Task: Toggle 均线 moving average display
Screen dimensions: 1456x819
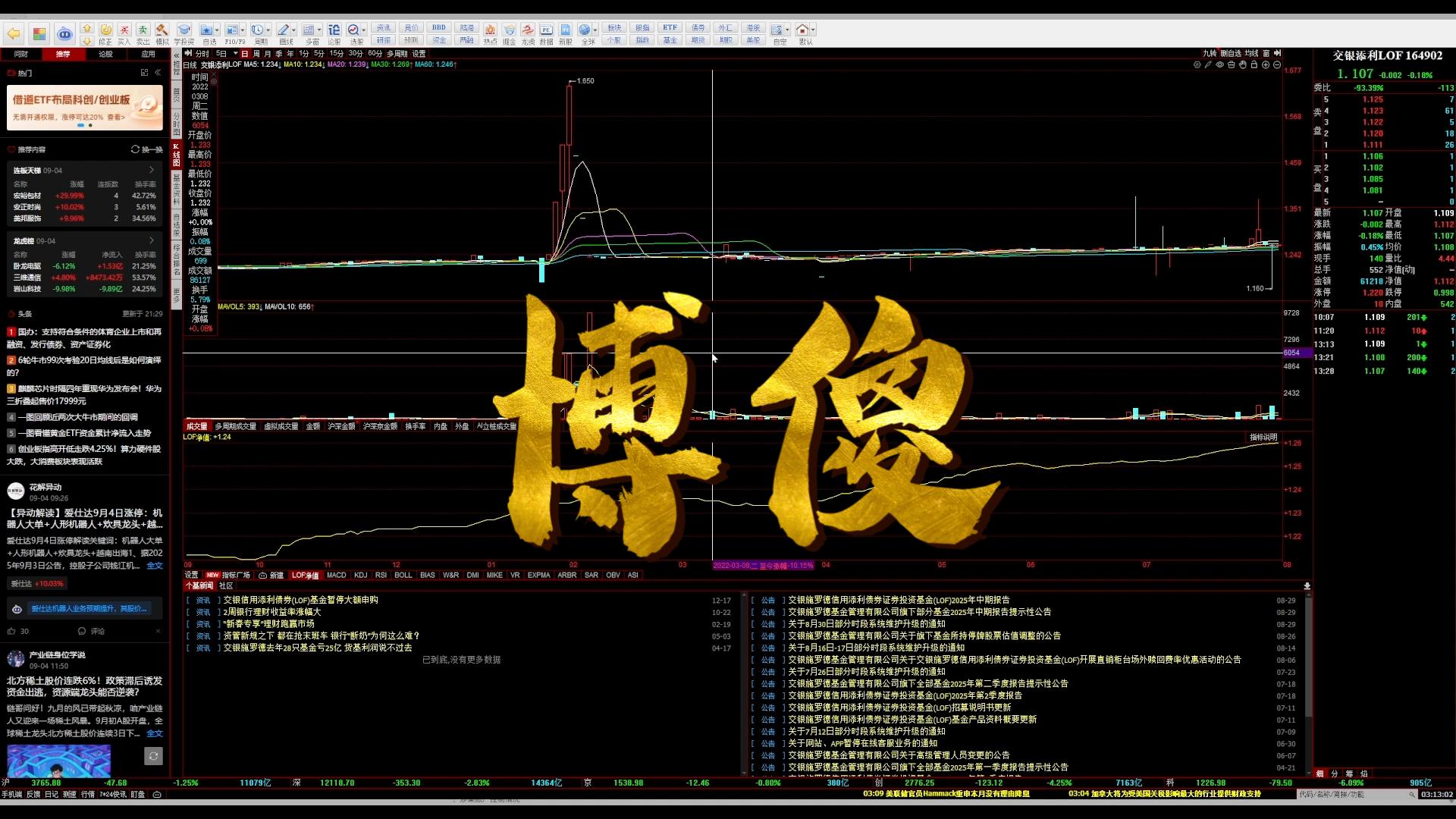Action: click(1252, 53)
